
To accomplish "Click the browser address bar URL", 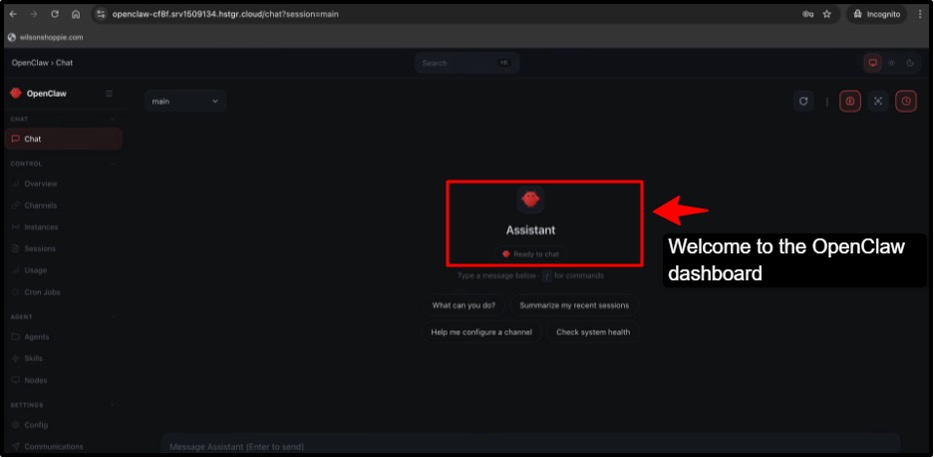I will pyautogui.click(x=225, y=14).
